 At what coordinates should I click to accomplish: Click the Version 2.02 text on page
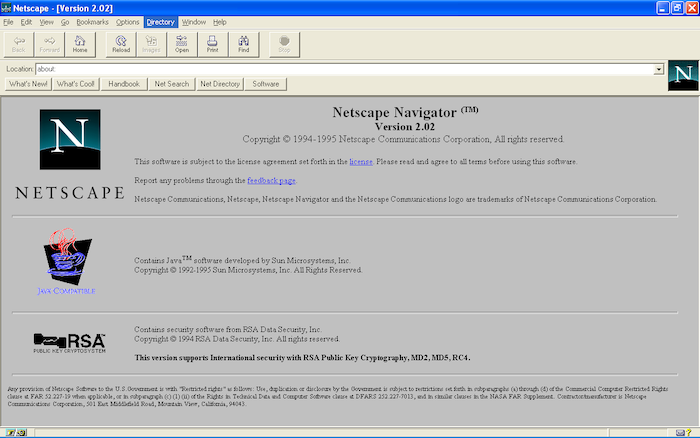pyautogui.click(x=405, y=127)
